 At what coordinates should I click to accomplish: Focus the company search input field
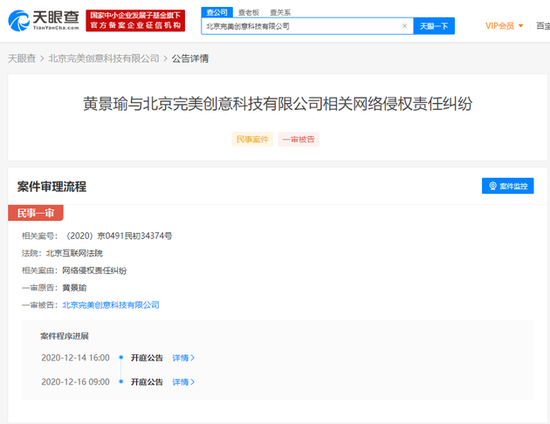pyautogui.click(x=302, y=26)
